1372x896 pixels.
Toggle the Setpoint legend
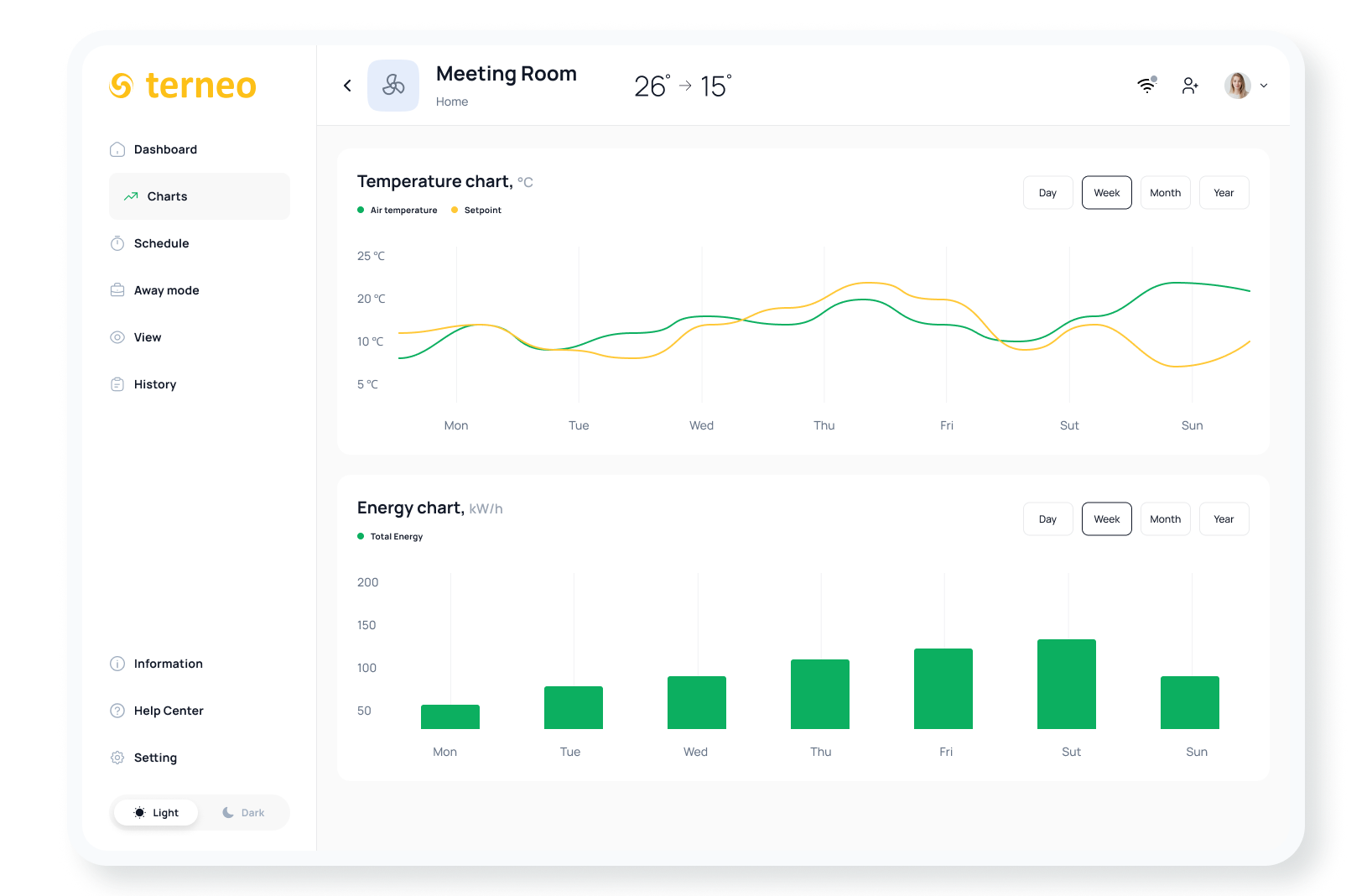(476, 210)
